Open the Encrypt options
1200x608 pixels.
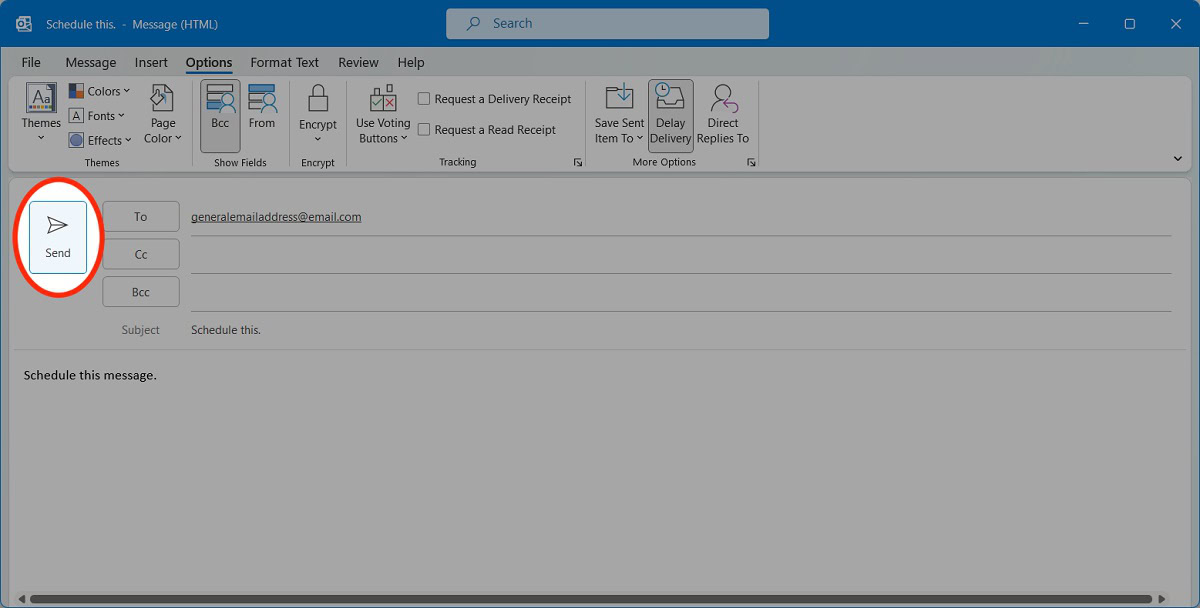coord(318,112)
